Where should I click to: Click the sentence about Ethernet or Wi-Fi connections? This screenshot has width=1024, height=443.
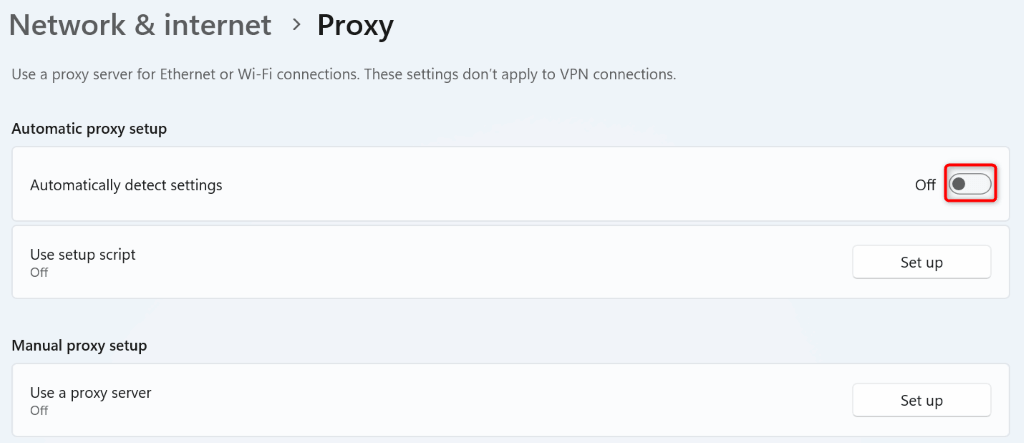click(200, 74)
